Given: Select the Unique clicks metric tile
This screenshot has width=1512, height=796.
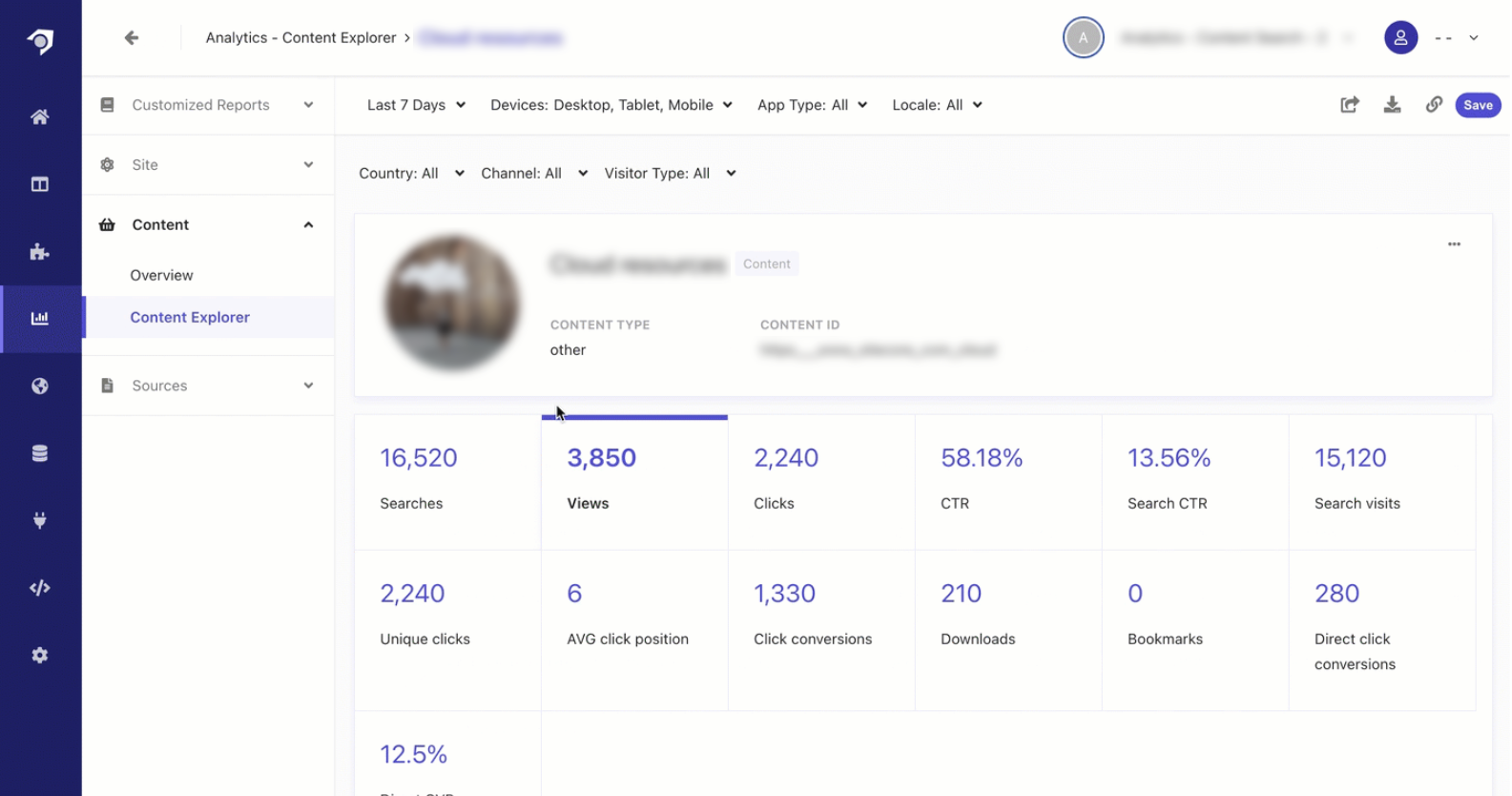Looking at the screenshot, I should (x=447, y=630).
